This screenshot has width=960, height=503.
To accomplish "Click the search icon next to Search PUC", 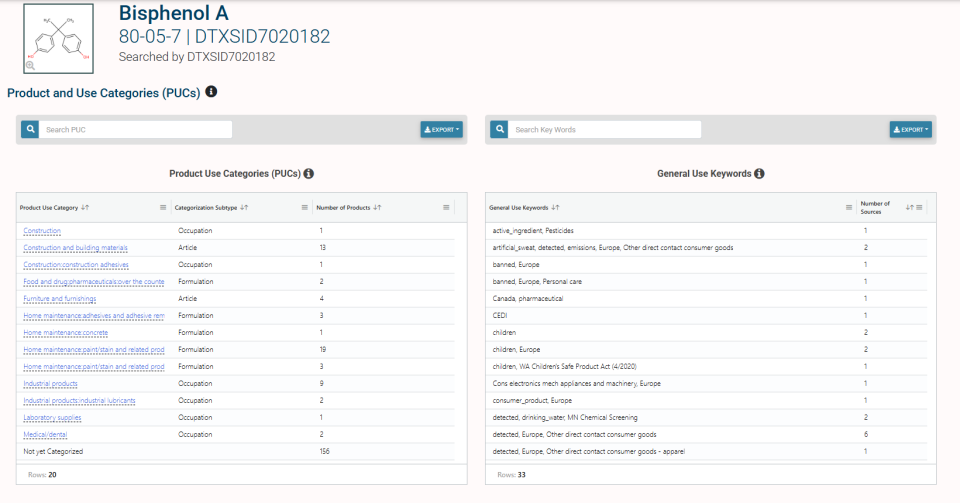I will tap(31, 129).
